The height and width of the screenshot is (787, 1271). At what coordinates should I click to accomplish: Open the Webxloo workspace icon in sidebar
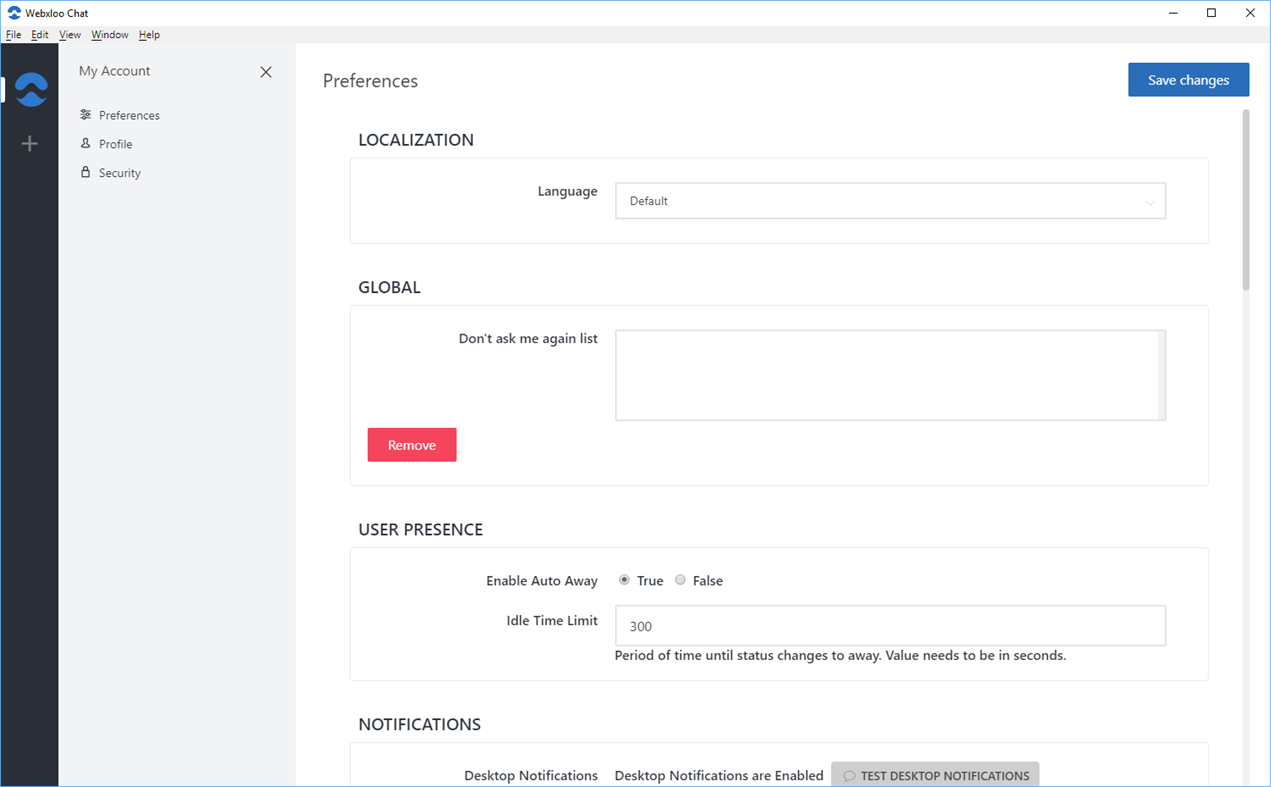31,90
